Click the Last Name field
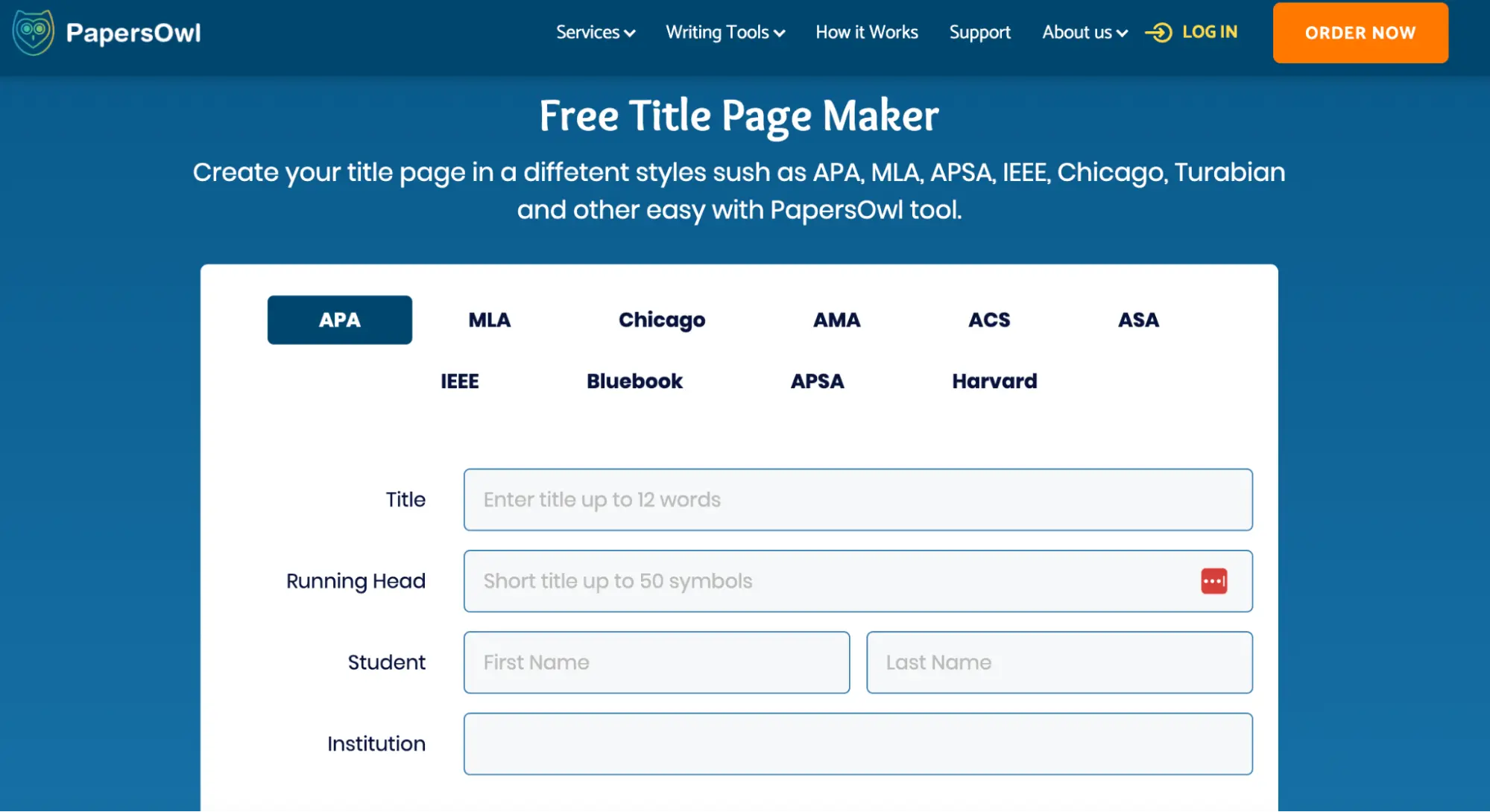This screenshot has height=812, width=1490. coord(1059,662)
